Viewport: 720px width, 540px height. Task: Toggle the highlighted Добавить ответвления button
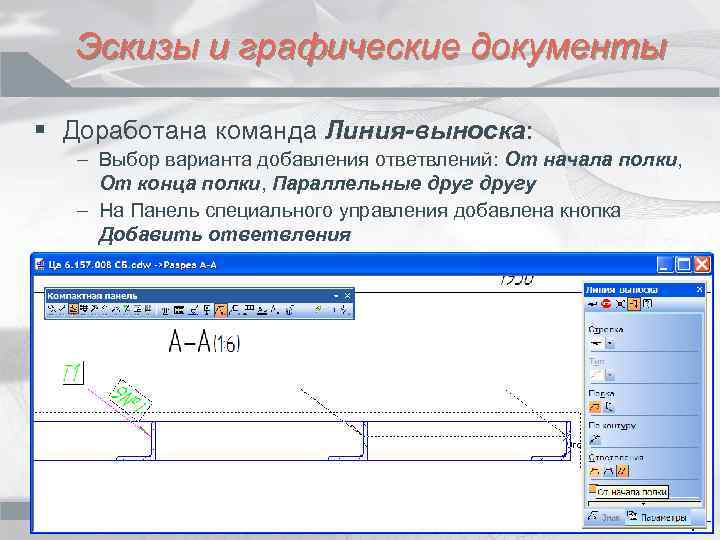click(x=634, y=304)
